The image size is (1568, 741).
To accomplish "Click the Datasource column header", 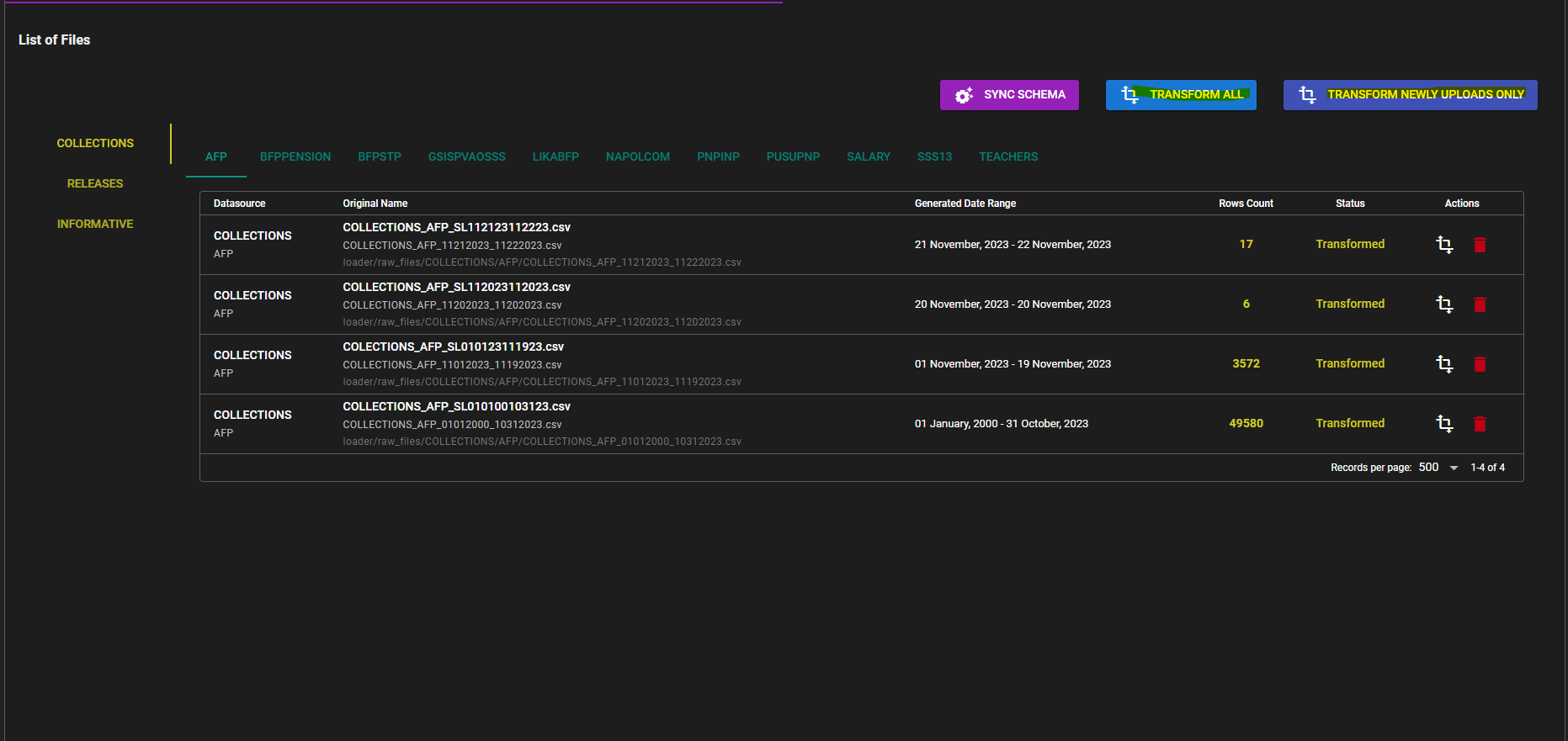I will pos(239,204).
